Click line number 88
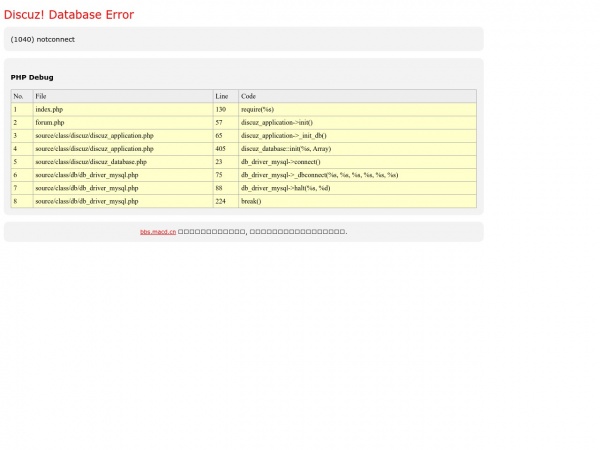 coord(226,188)
